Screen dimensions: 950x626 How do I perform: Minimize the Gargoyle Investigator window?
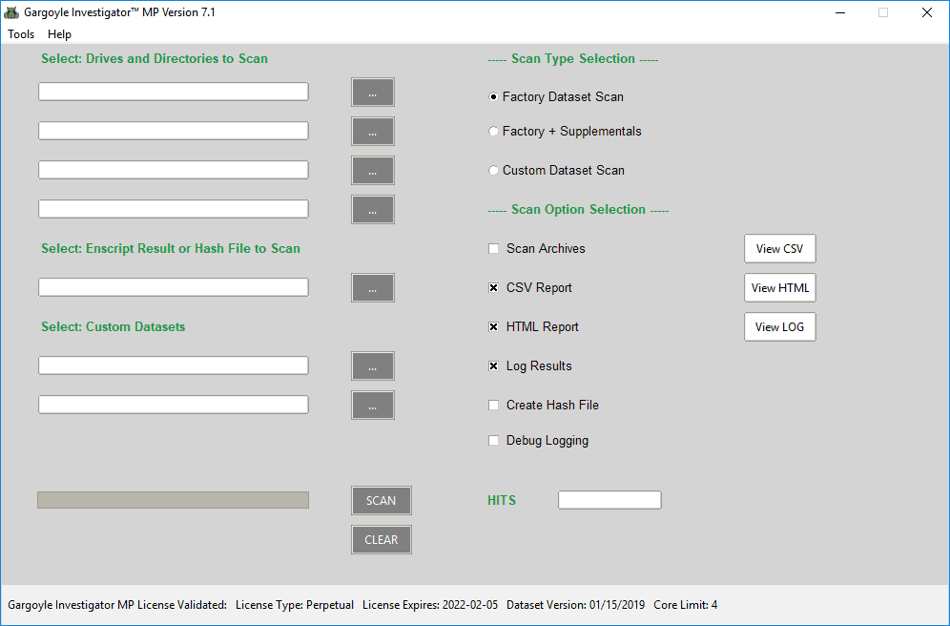pos(840,13)
